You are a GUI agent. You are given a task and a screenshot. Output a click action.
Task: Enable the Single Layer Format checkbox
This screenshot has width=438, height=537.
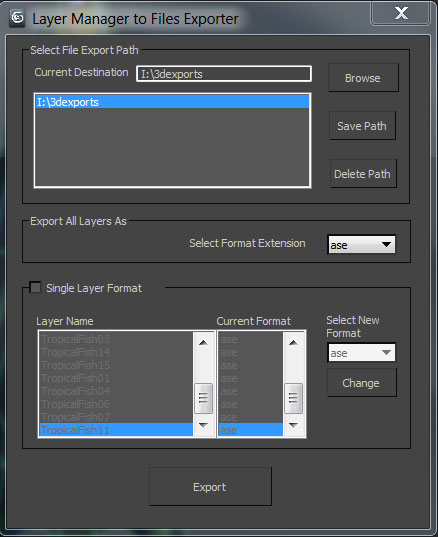pyautogui.click(x=35, y=288)
